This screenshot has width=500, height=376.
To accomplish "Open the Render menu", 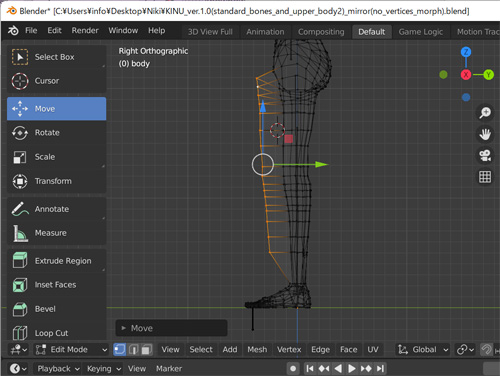I will tap(85, 31).
